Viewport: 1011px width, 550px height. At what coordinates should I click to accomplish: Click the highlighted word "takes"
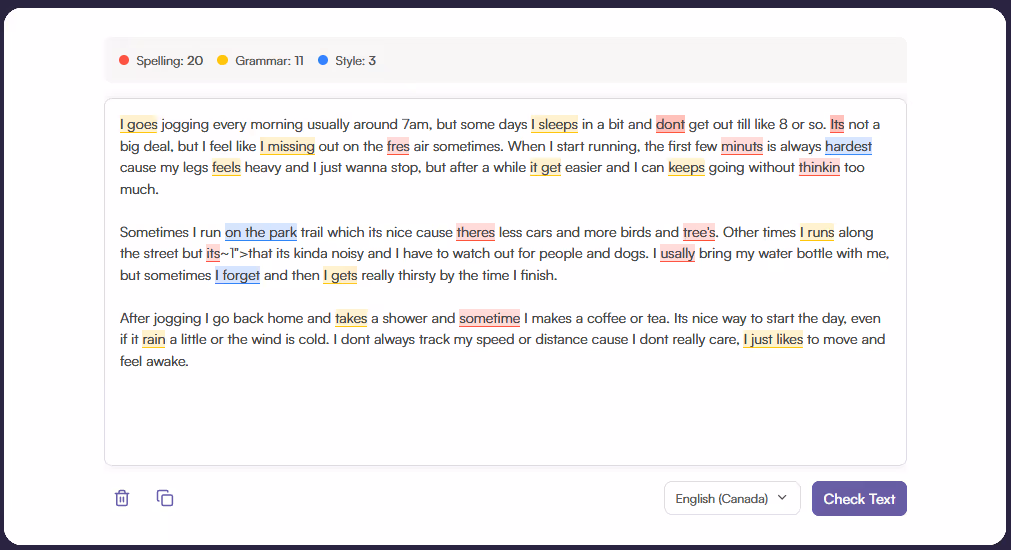pyautogui.click(x=351, y=319)
